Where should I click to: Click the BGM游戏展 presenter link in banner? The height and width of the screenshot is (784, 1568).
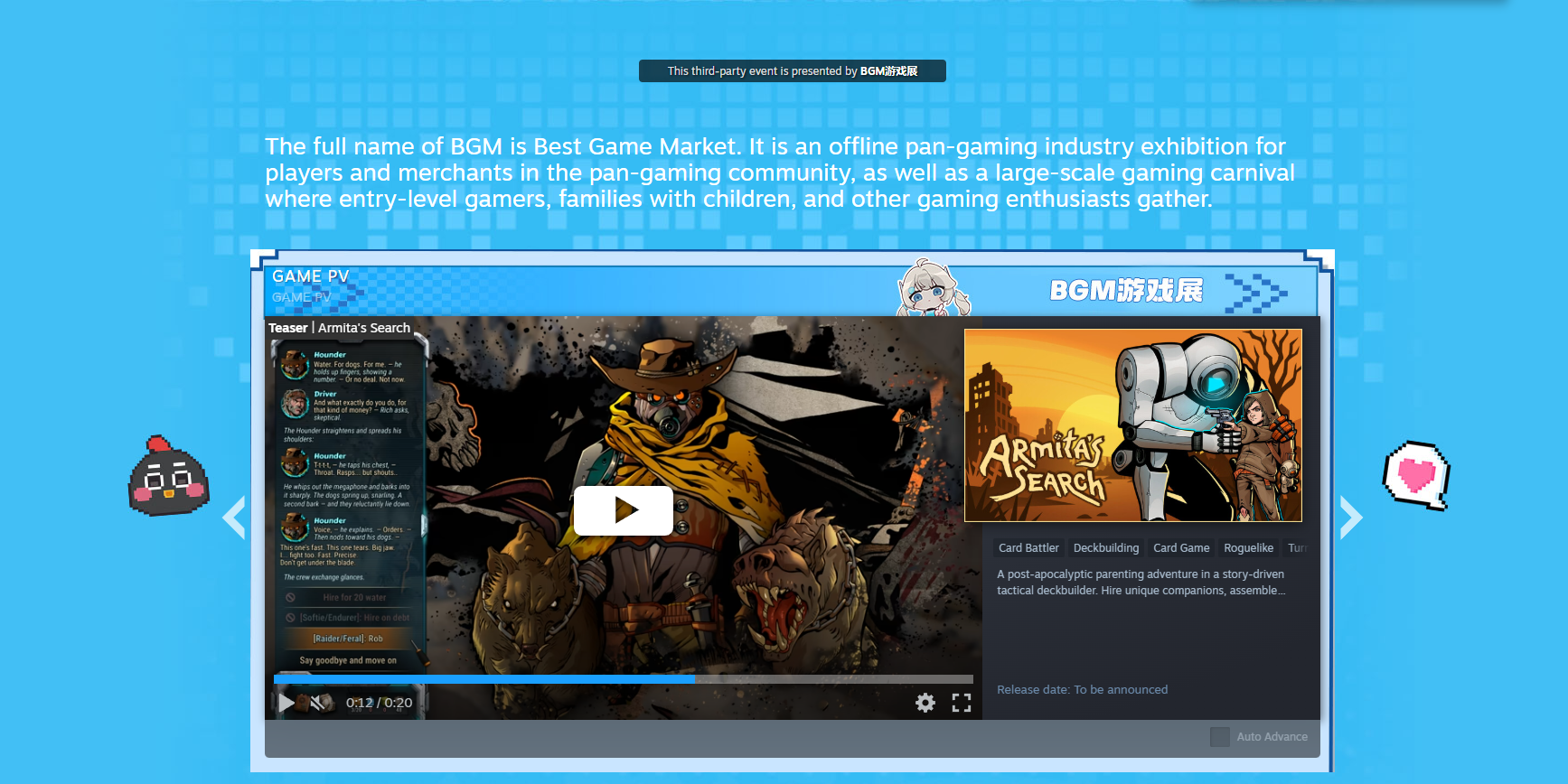pyautogui.click(x=888, y=71)
